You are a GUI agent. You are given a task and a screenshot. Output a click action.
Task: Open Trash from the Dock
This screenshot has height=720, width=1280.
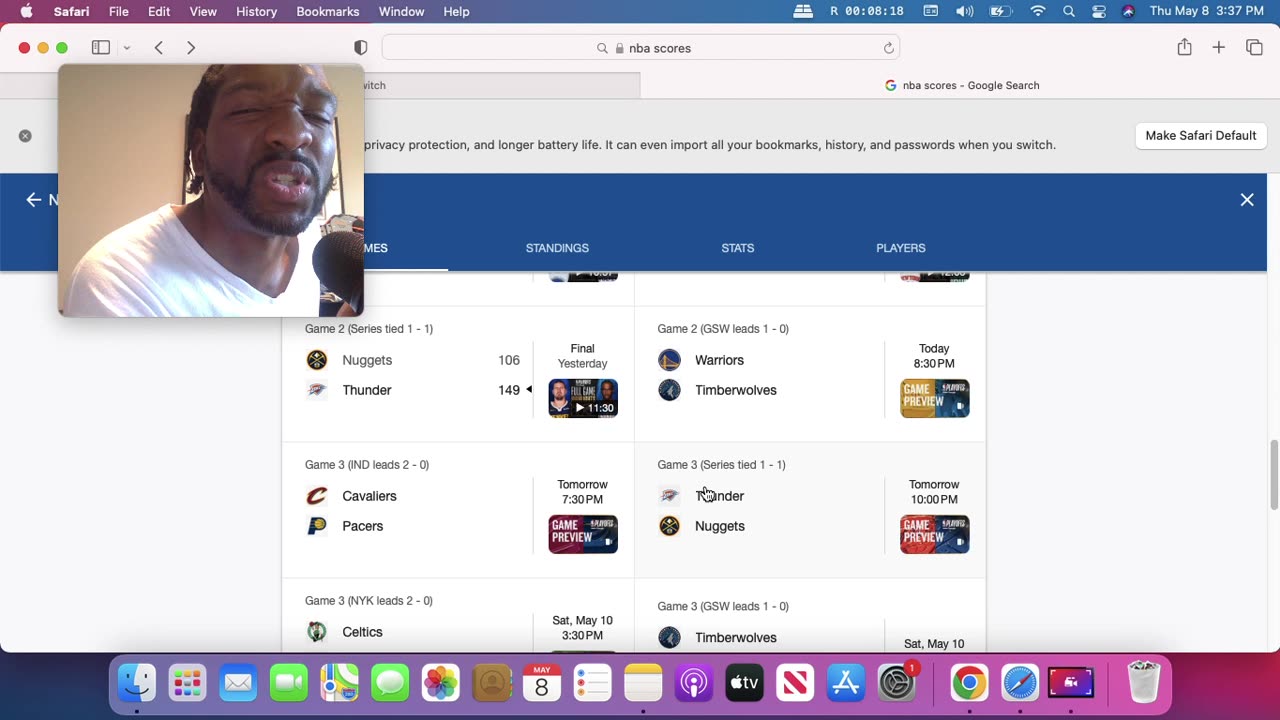coord(1143,683)
